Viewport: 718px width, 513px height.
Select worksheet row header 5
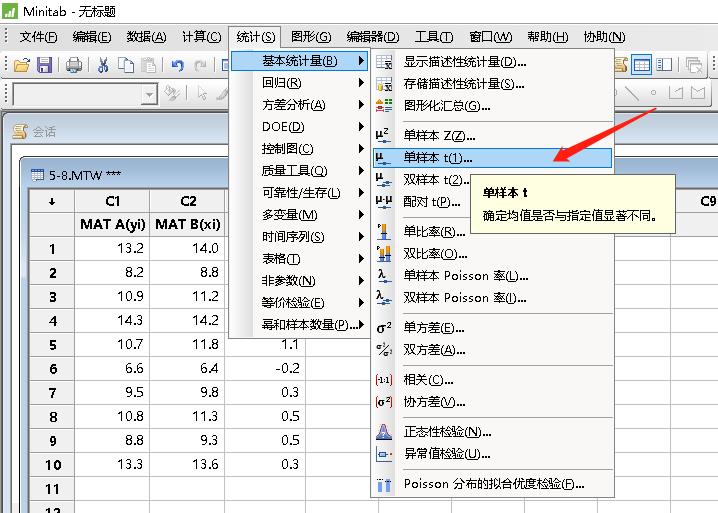click(x=52, y=344)
